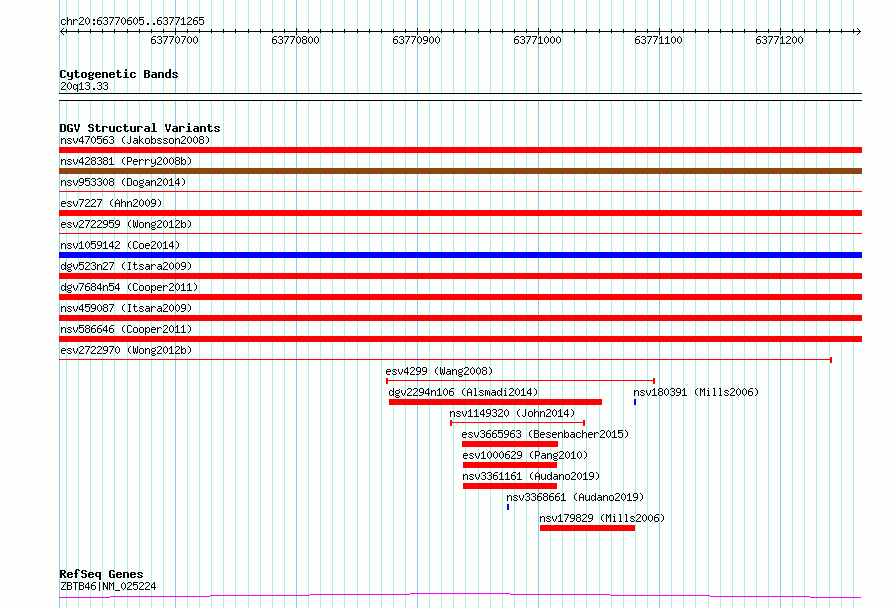Click the nsv953308 (Dogan2014) label
The image size is (890, 608).
[x=123, y=182]
